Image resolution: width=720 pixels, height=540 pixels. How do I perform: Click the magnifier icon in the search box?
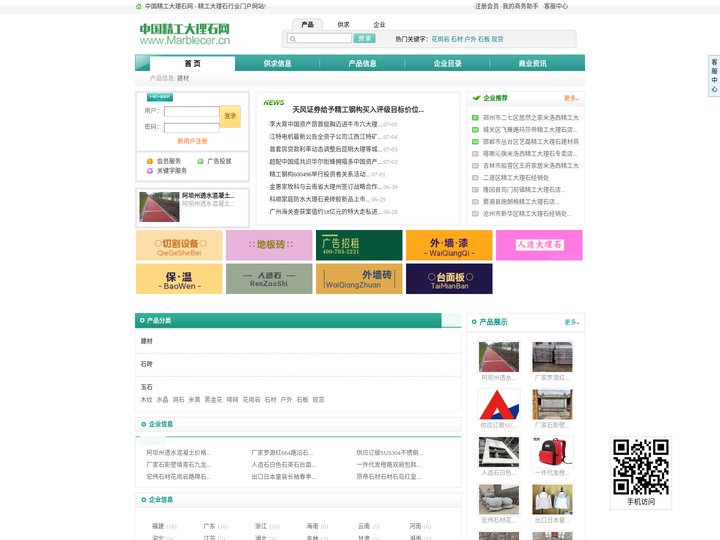tap(292, 39)
